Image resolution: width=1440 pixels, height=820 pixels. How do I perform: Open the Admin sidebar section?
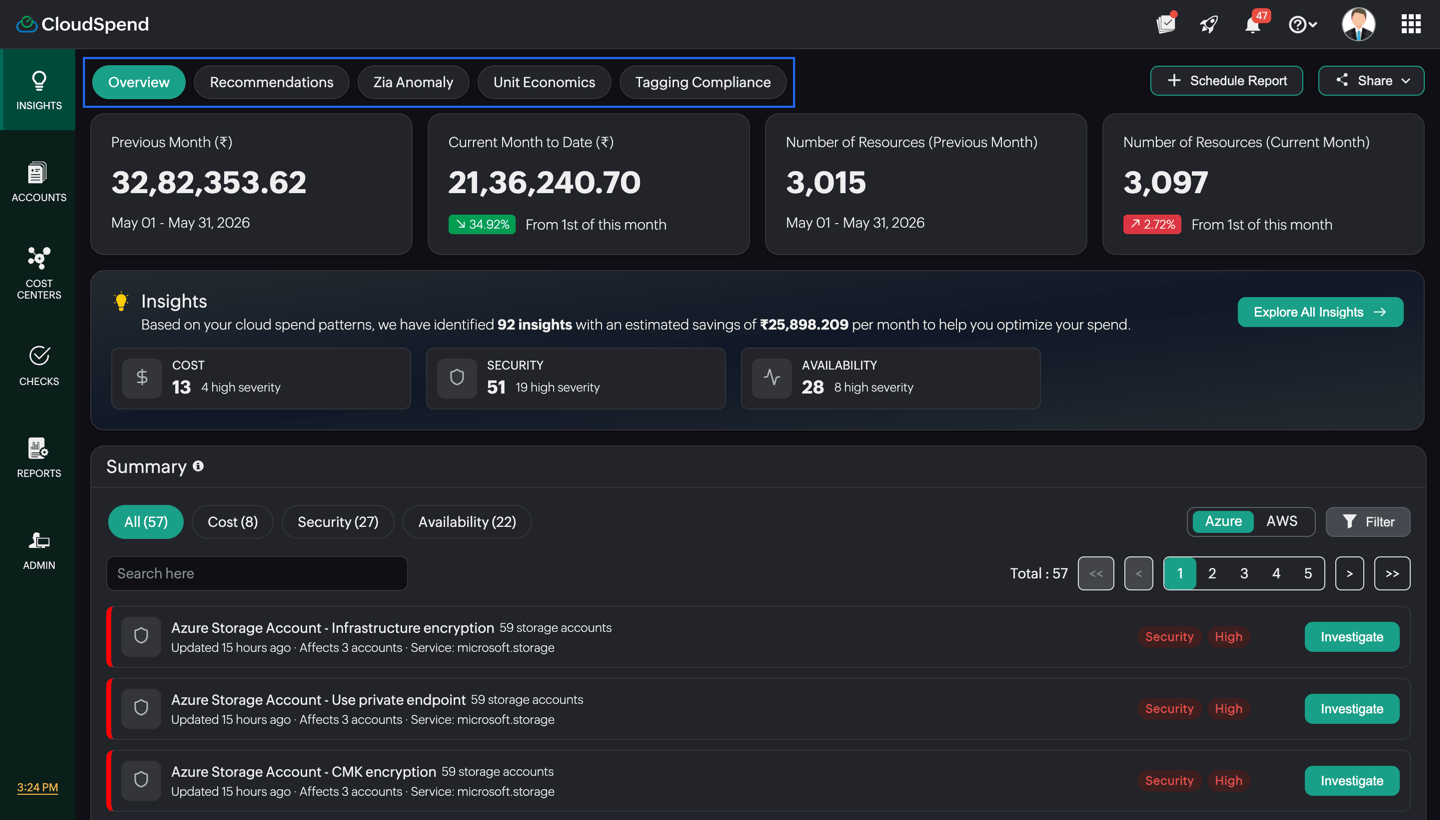click(x=38, y=550)
